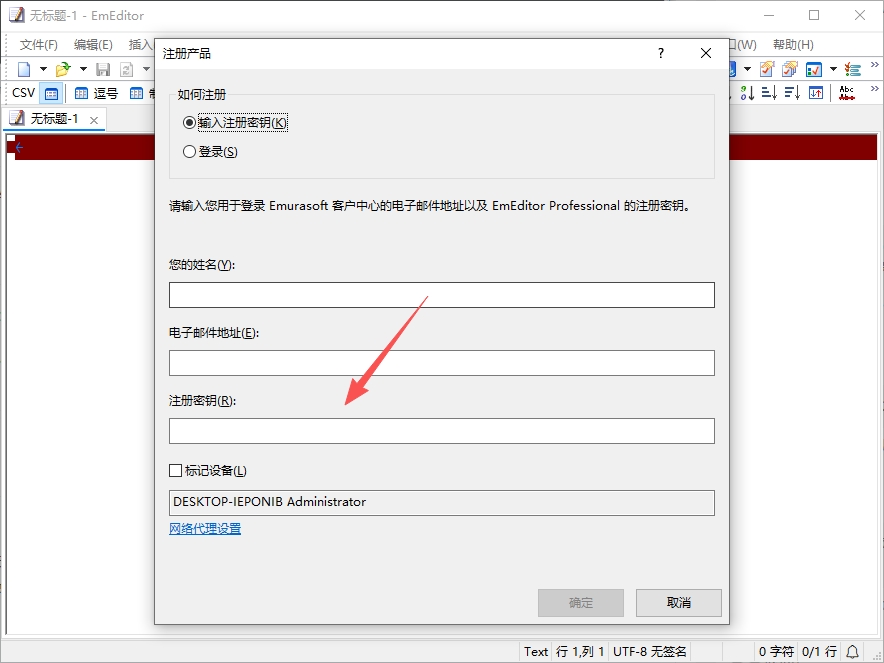Open the 帮助(H) menu
884x663 pixels.
click(793, 45)
